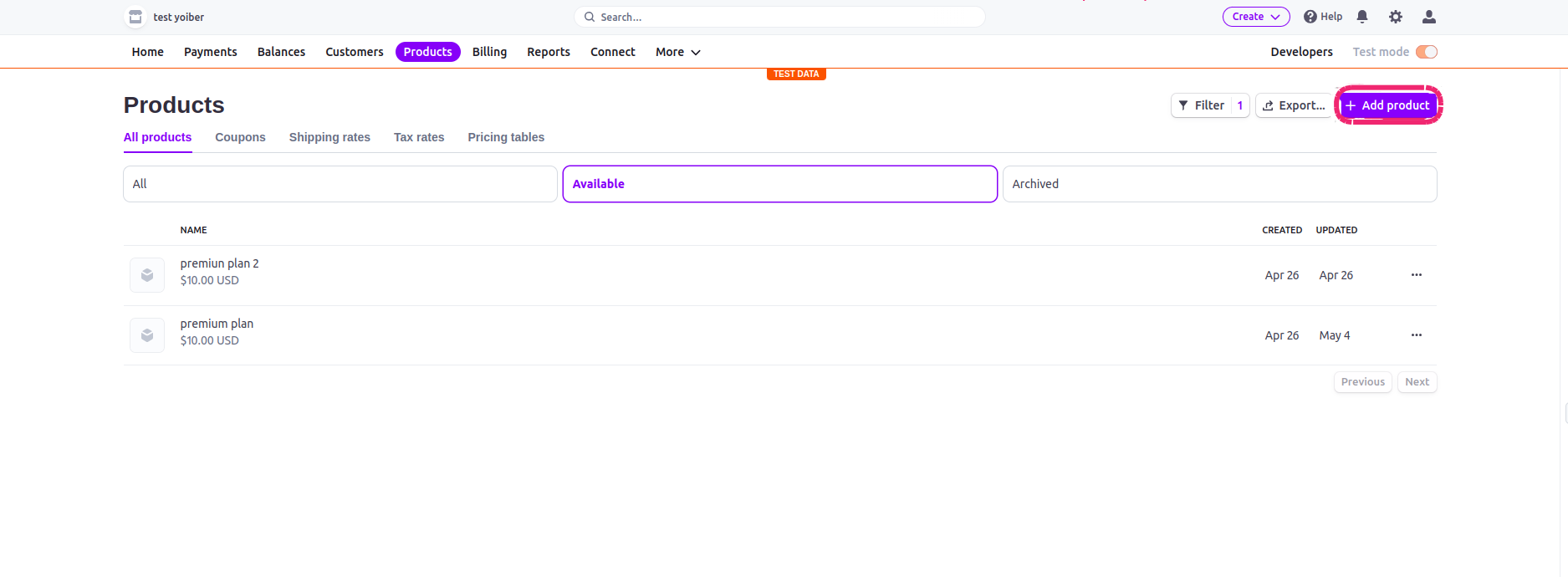Open the premiun plan 2 product
The width and height of the screenshot is (1568, 577).
click(x=220, y=263)
